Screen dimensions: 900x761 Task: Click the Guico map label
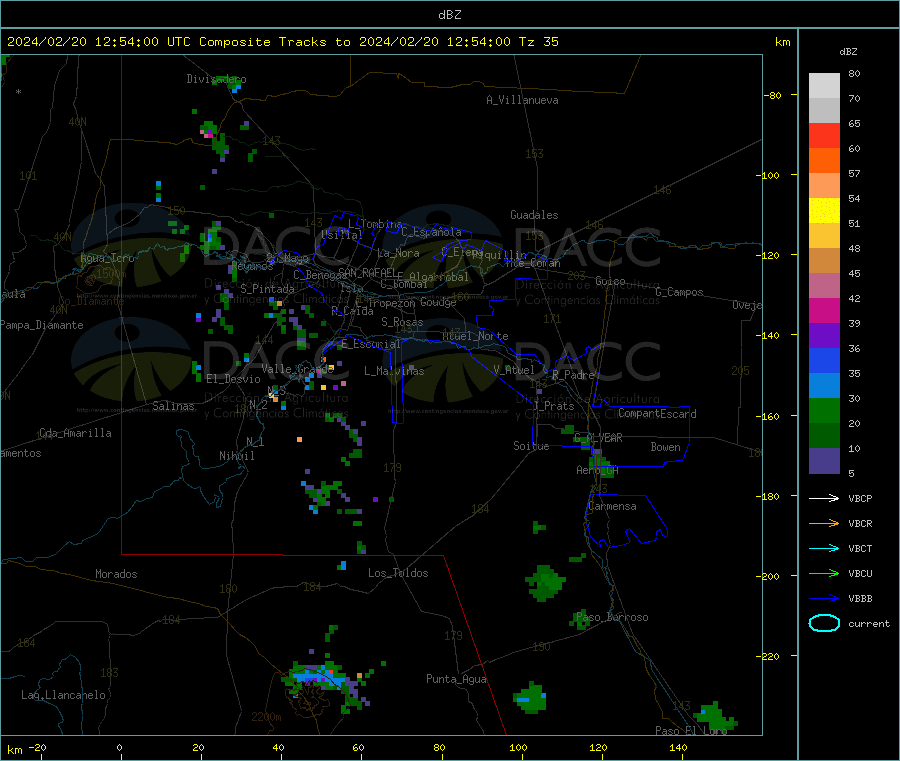[610, 281]
